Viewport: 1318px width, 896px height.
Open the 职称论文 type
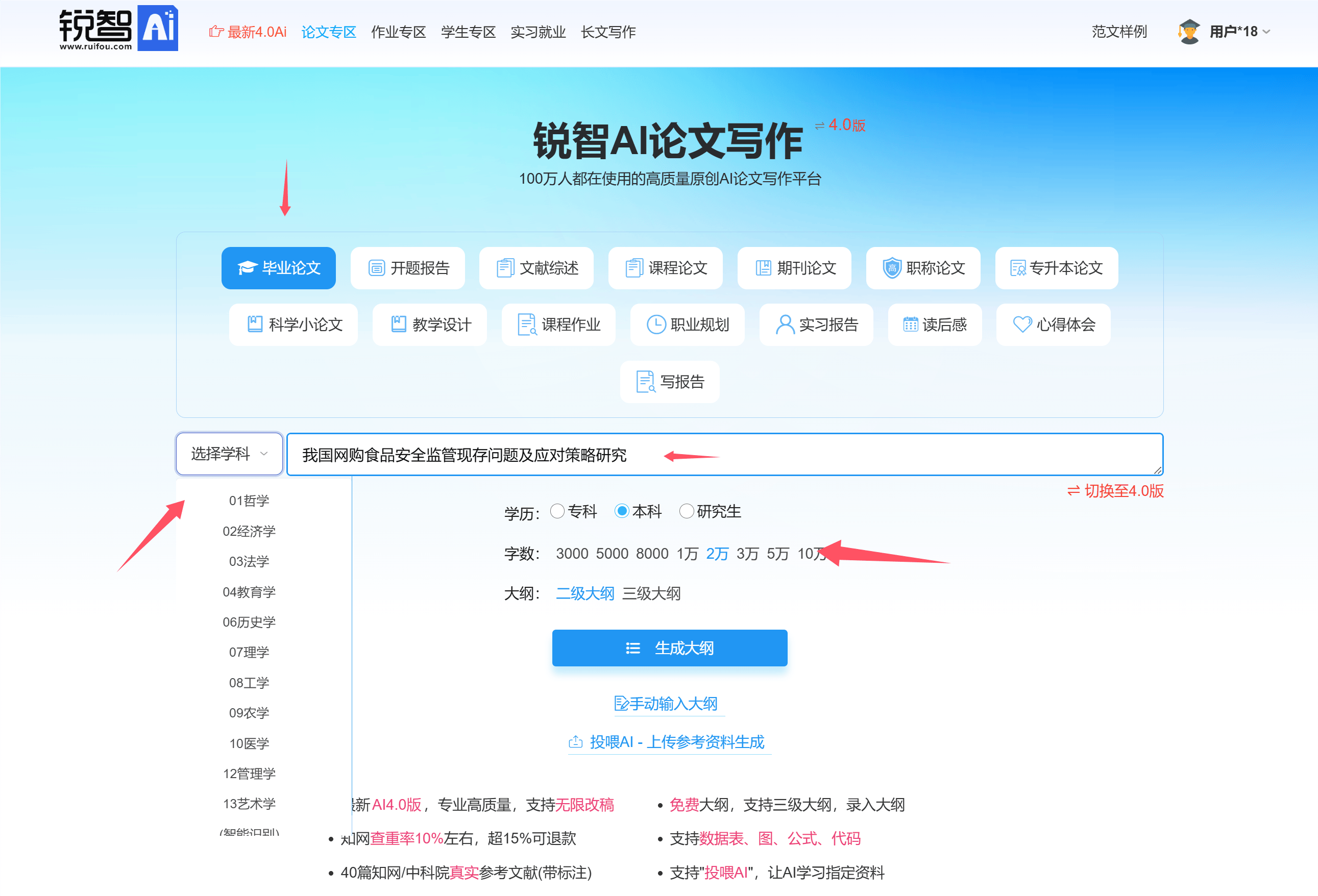coord(923,268)
